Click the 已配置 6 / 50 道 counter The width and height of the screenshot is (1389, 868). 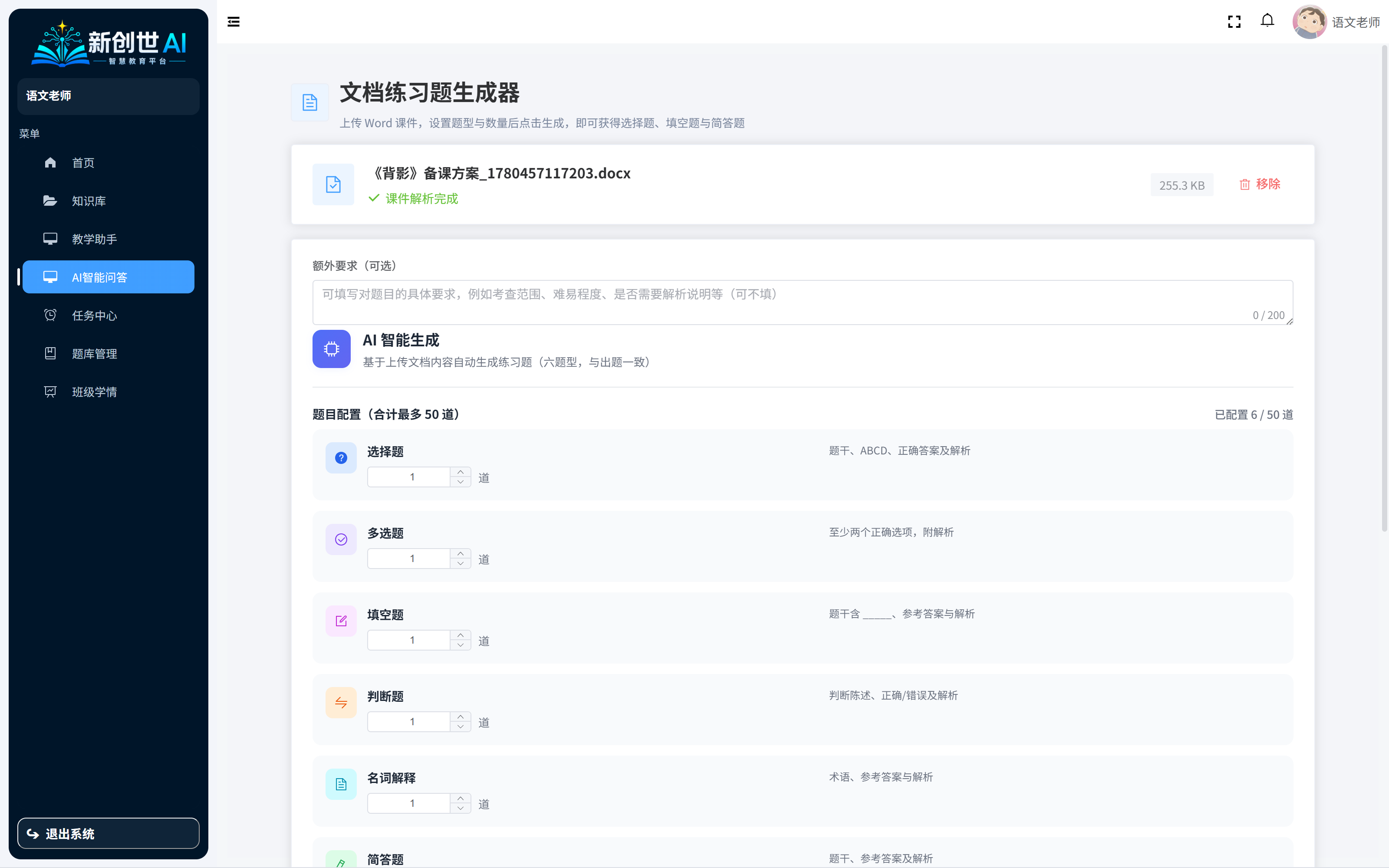tap(1254, 414)
